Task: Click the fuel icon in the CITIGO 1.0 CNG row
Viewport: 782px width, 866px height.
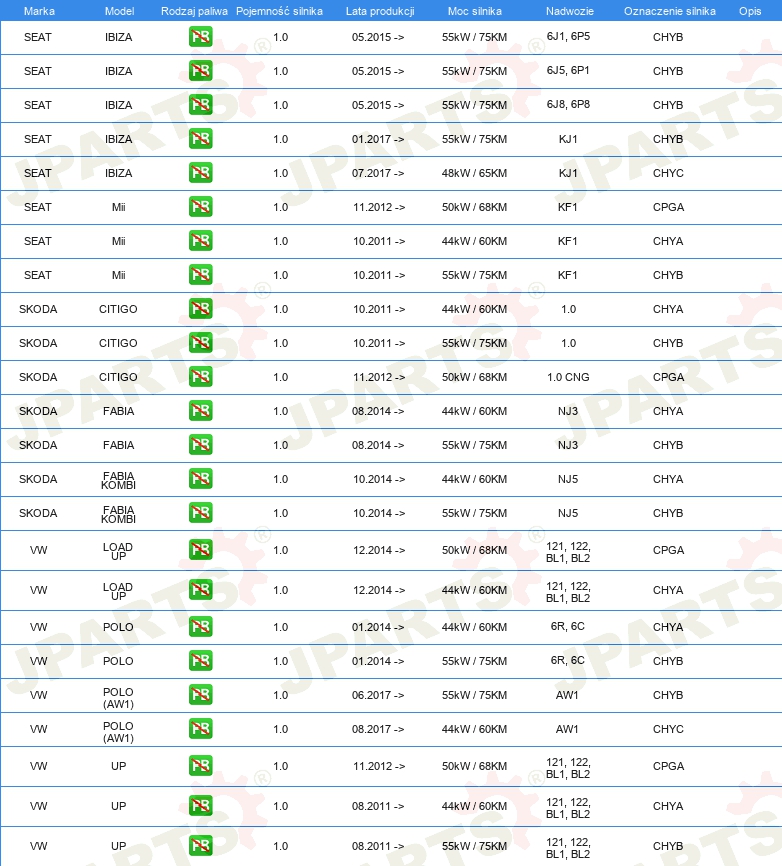Action: 200,377
